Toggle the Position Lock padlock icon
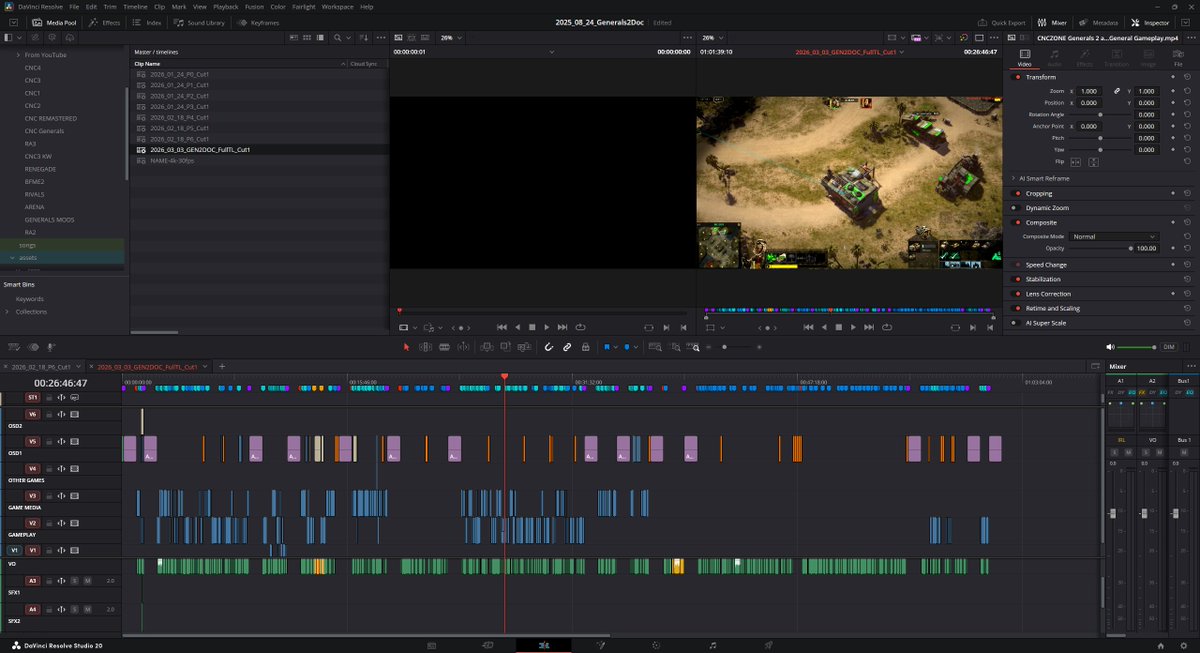This screenshot has height=653, width=1200. (x=585, y=347)
